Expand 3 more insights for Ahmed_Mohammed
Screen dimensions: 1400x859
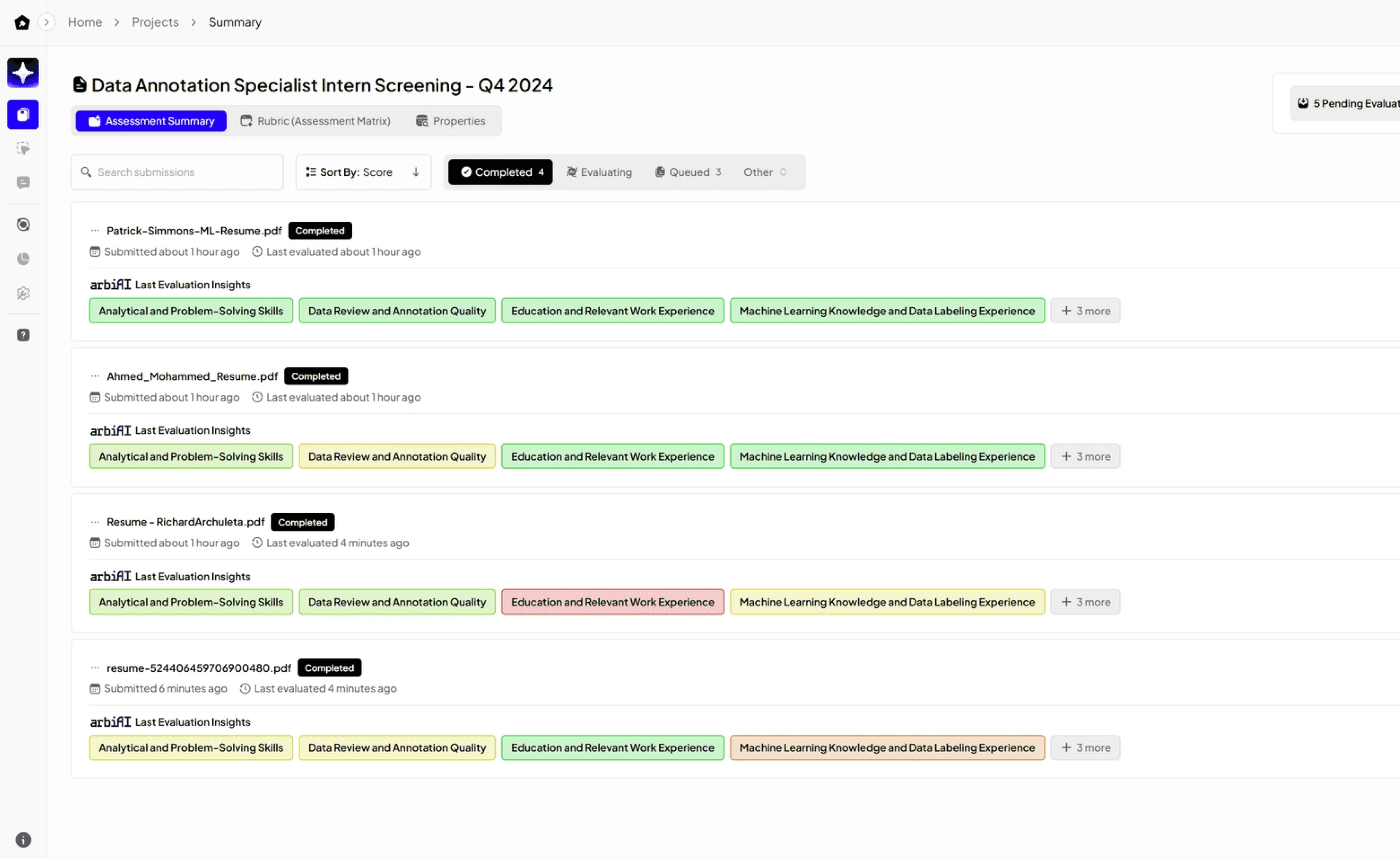(1085, 456)
